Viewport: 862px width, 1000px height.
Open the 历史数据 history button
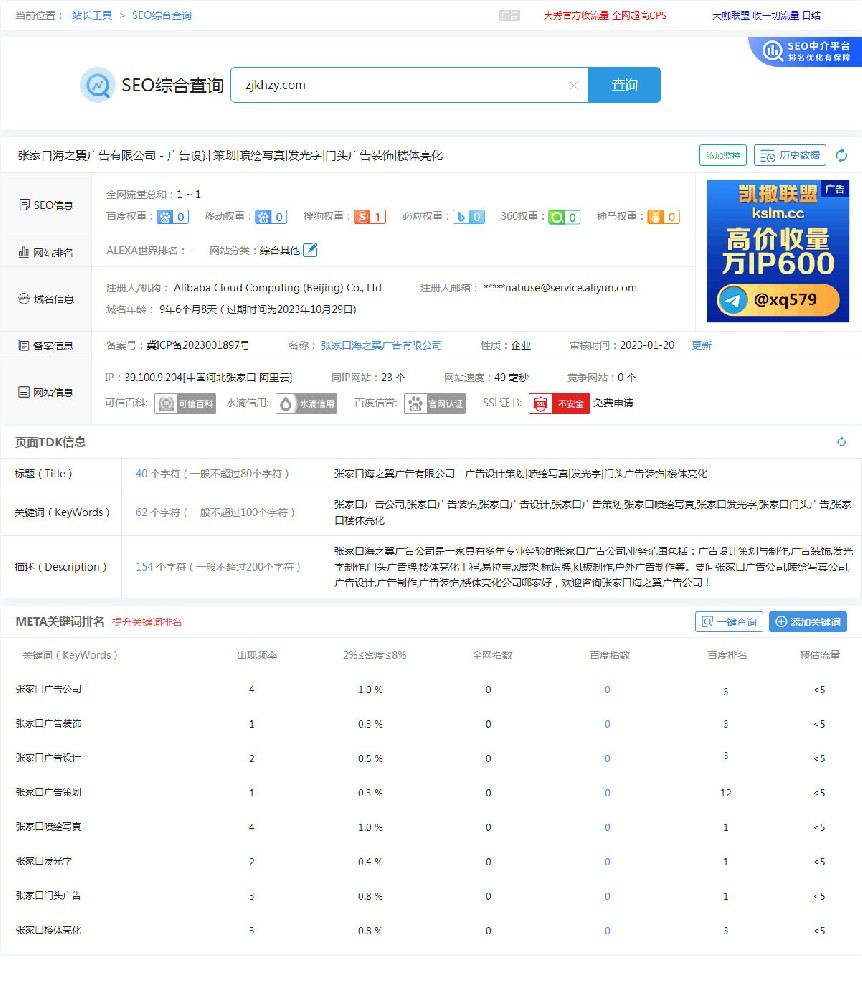(789, 155)
